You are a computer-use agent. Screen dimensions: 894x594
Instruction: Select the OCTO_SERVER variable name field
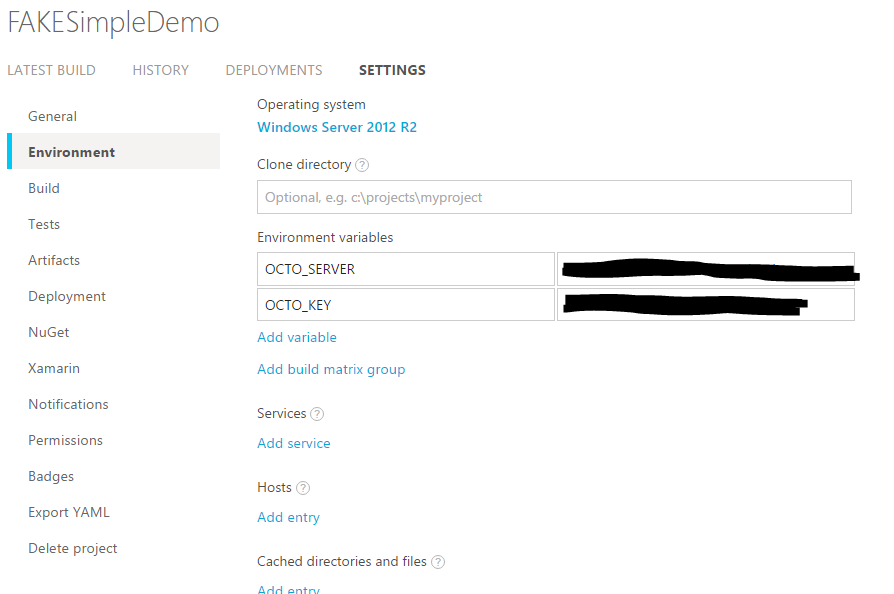(405, 268)
